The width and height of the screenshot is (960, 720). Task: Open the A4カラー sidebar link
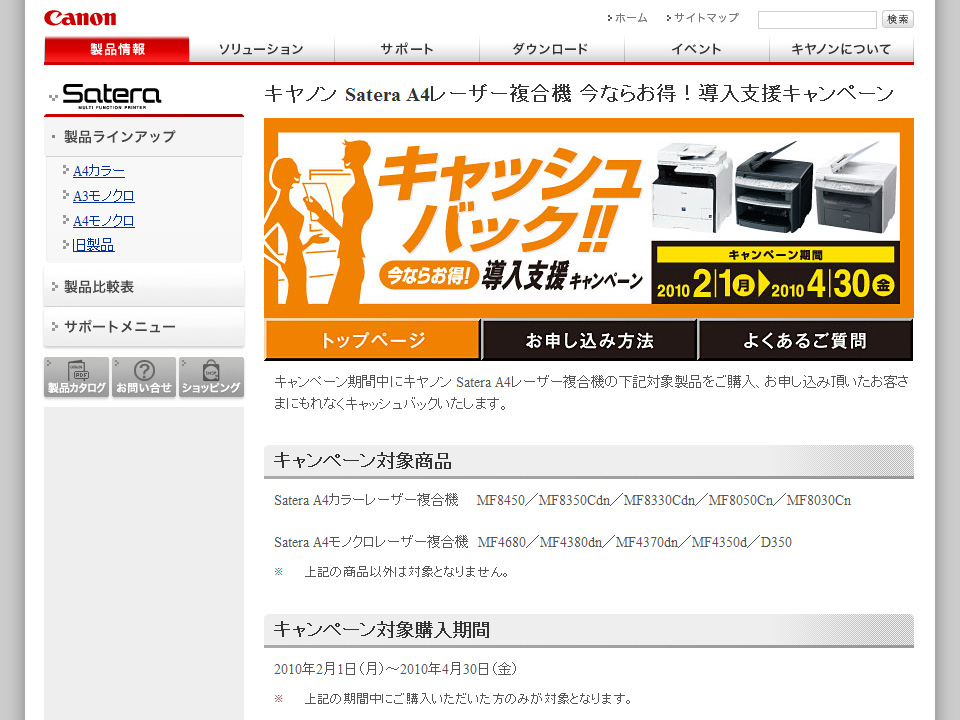[99, 171]
